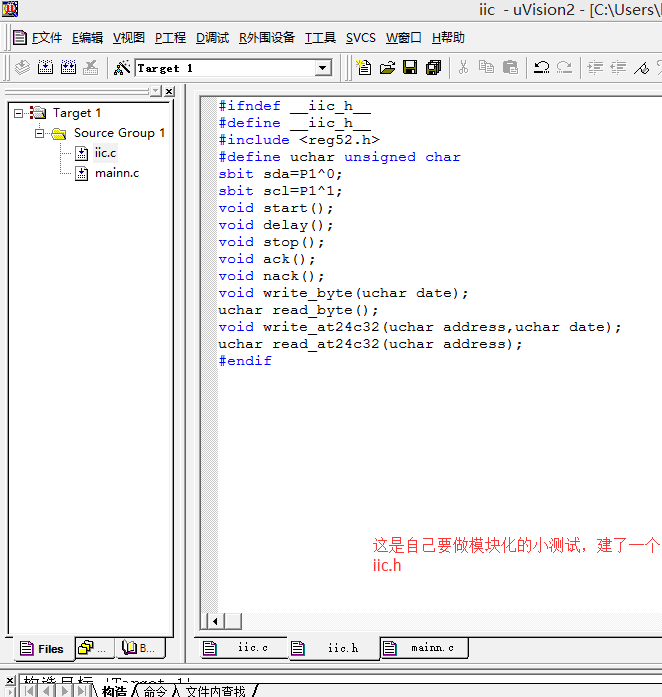Image resolution: width=662 pixels, height=697 pixels.
Task: Close the project workspace panel
Action: pyautogui.click(x=169, y=91)
